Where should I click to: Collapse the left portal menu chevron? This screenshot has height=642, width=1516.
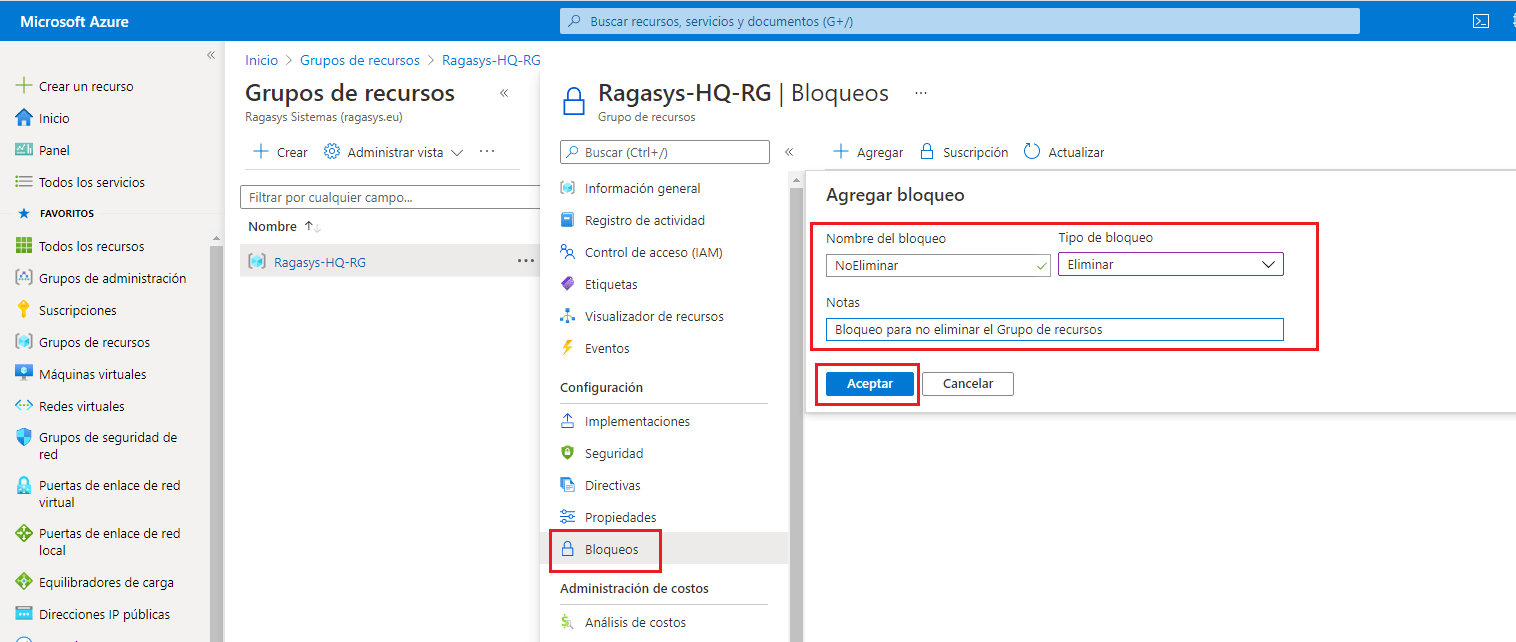[211, 55]
